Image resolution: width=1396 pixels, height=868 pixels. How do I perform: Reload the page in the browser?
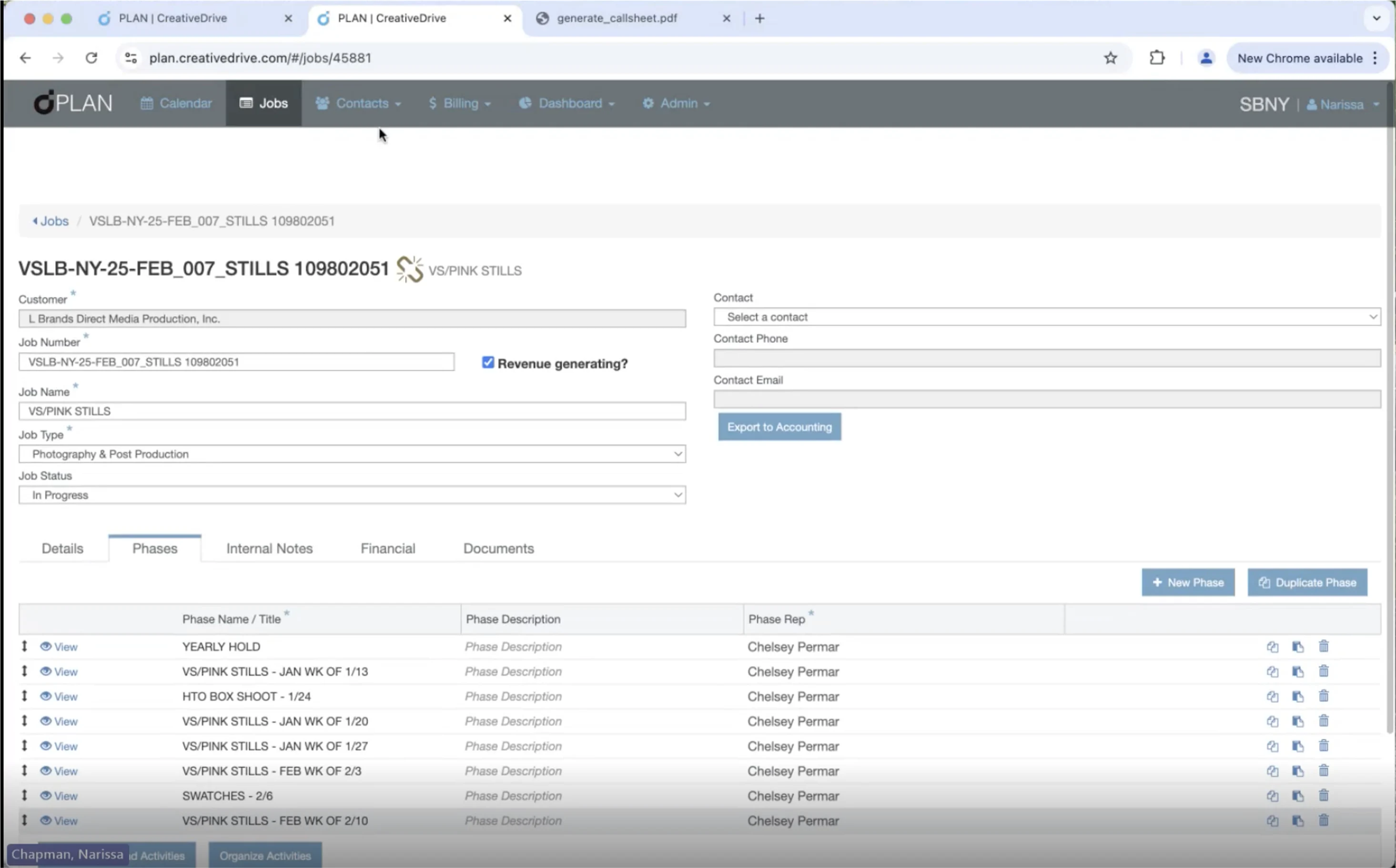click(91, 58)
